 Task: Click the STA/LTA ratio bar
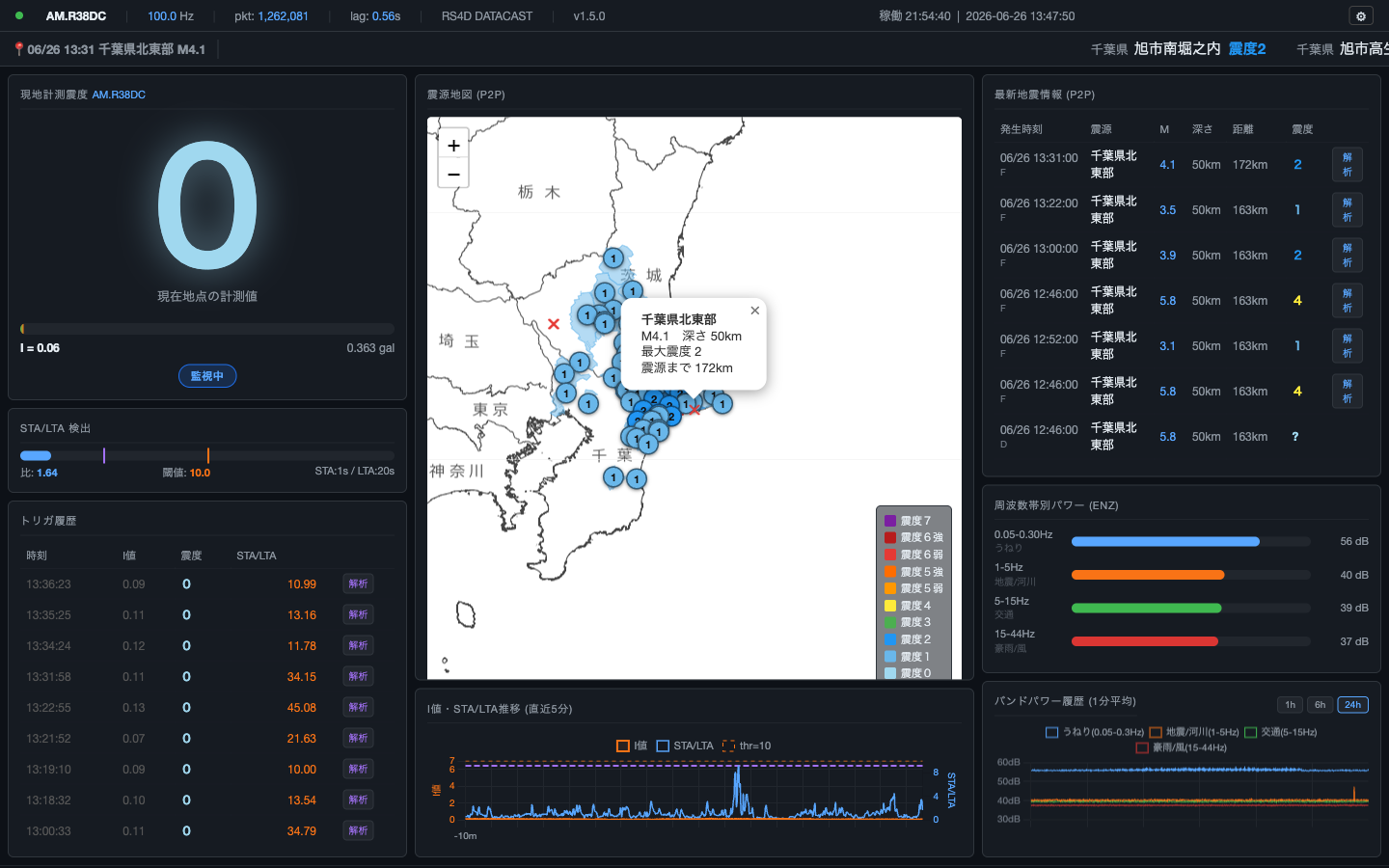coord(207,455)
